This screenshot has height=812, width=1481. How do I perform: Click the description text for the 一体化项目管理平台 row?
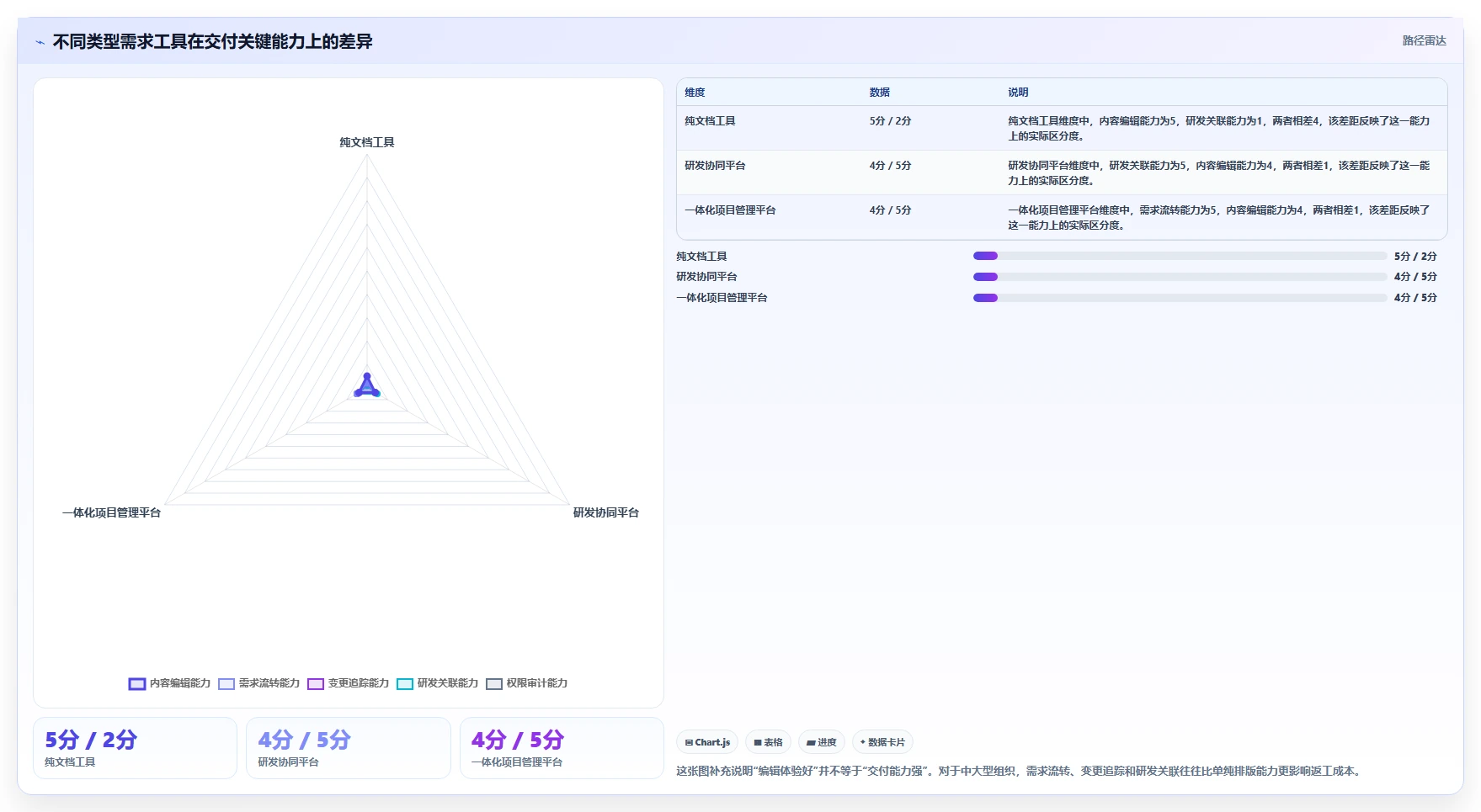click(1218, 218)
